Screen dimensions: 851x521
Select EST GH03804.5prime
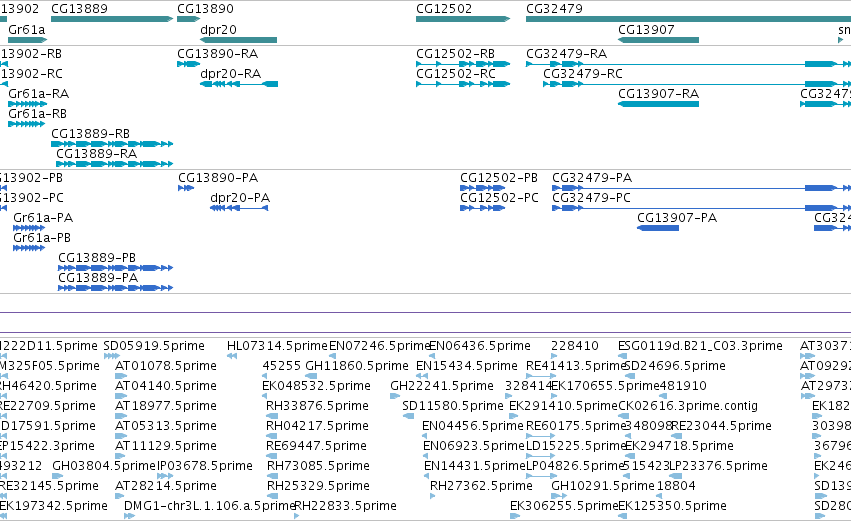104,466
